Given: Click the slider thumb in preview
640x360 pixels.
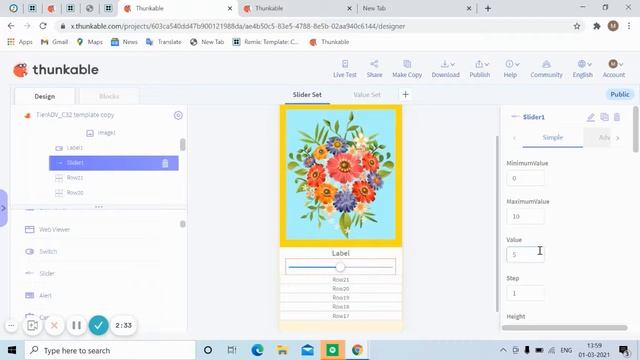Looking at the screenshot, I should coord(340,267).
